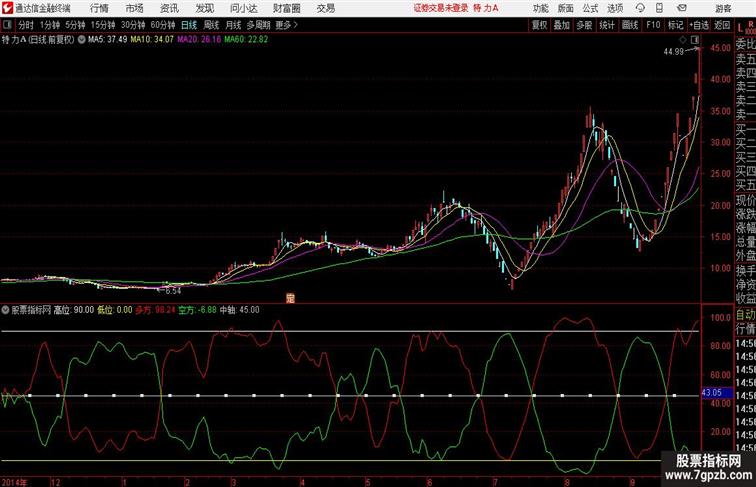This screenshot has height=487, width=756.
Task: Click the MA20: 26.16 label
Action: click(x=199, y=40)
